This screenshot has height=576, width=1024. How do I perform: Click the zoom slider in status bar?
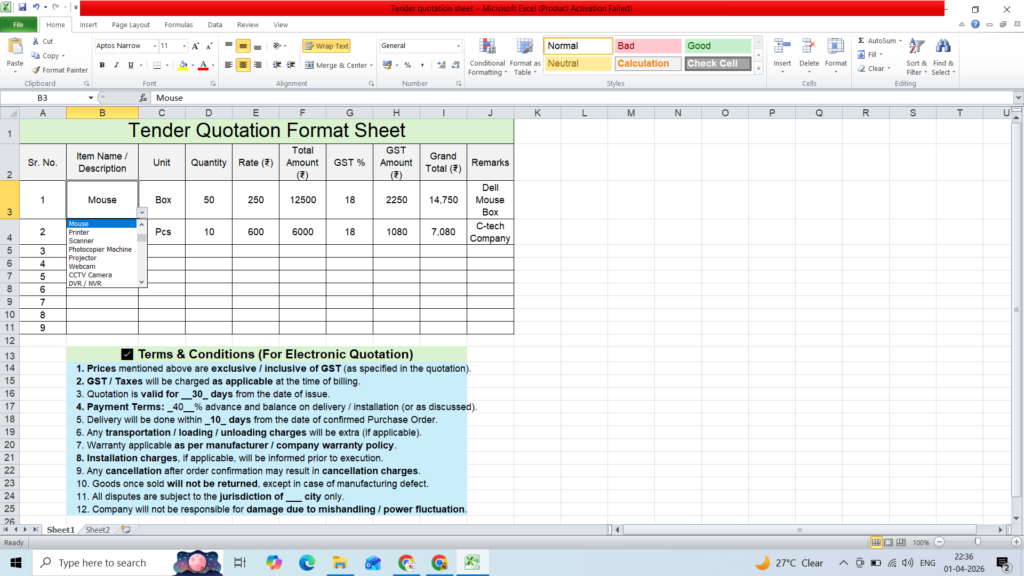pyautogui.click(x=978, y=542)
